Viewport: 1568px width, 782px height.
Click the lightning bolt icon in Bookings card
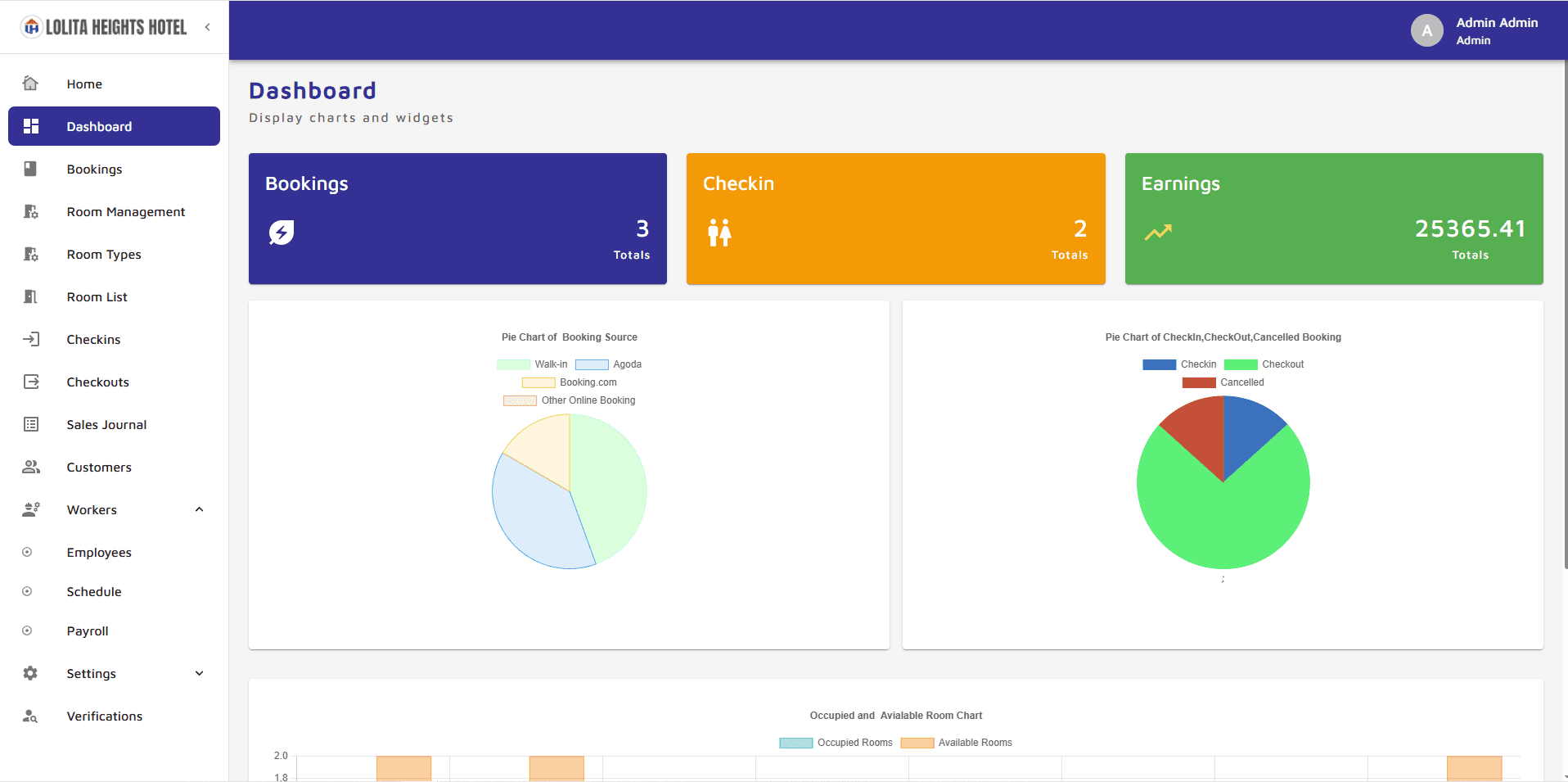282,233
